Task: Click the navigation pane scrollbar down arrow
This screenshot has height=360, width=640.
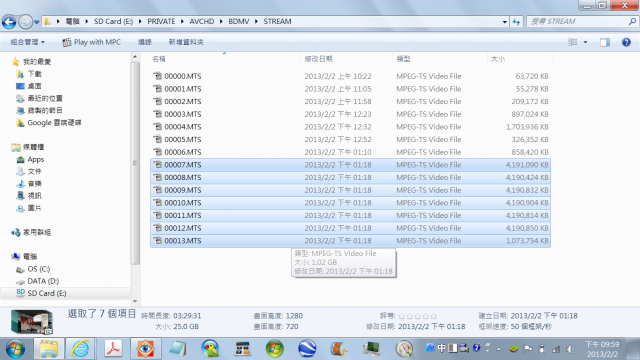Action: tap(135, 301)
